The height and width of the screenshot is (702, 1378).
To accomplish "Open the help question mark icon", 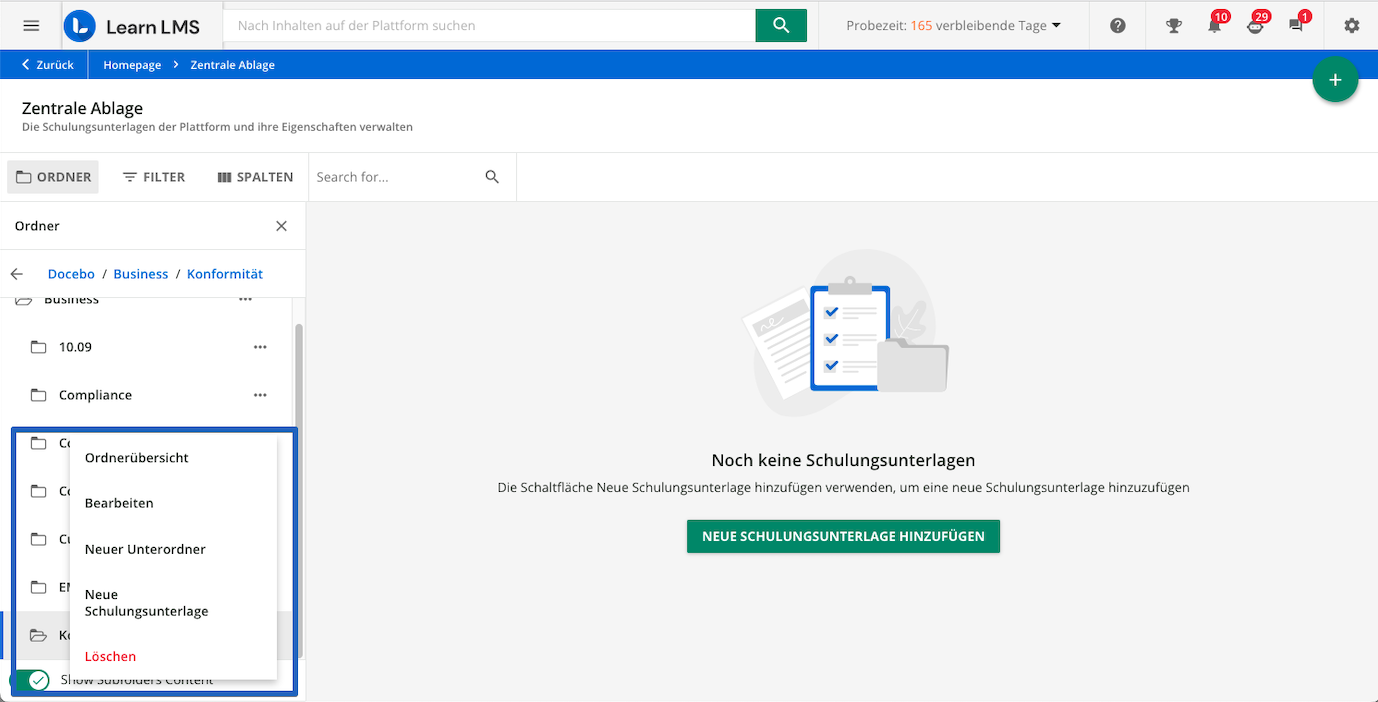I will click(x=1117, y=25).
